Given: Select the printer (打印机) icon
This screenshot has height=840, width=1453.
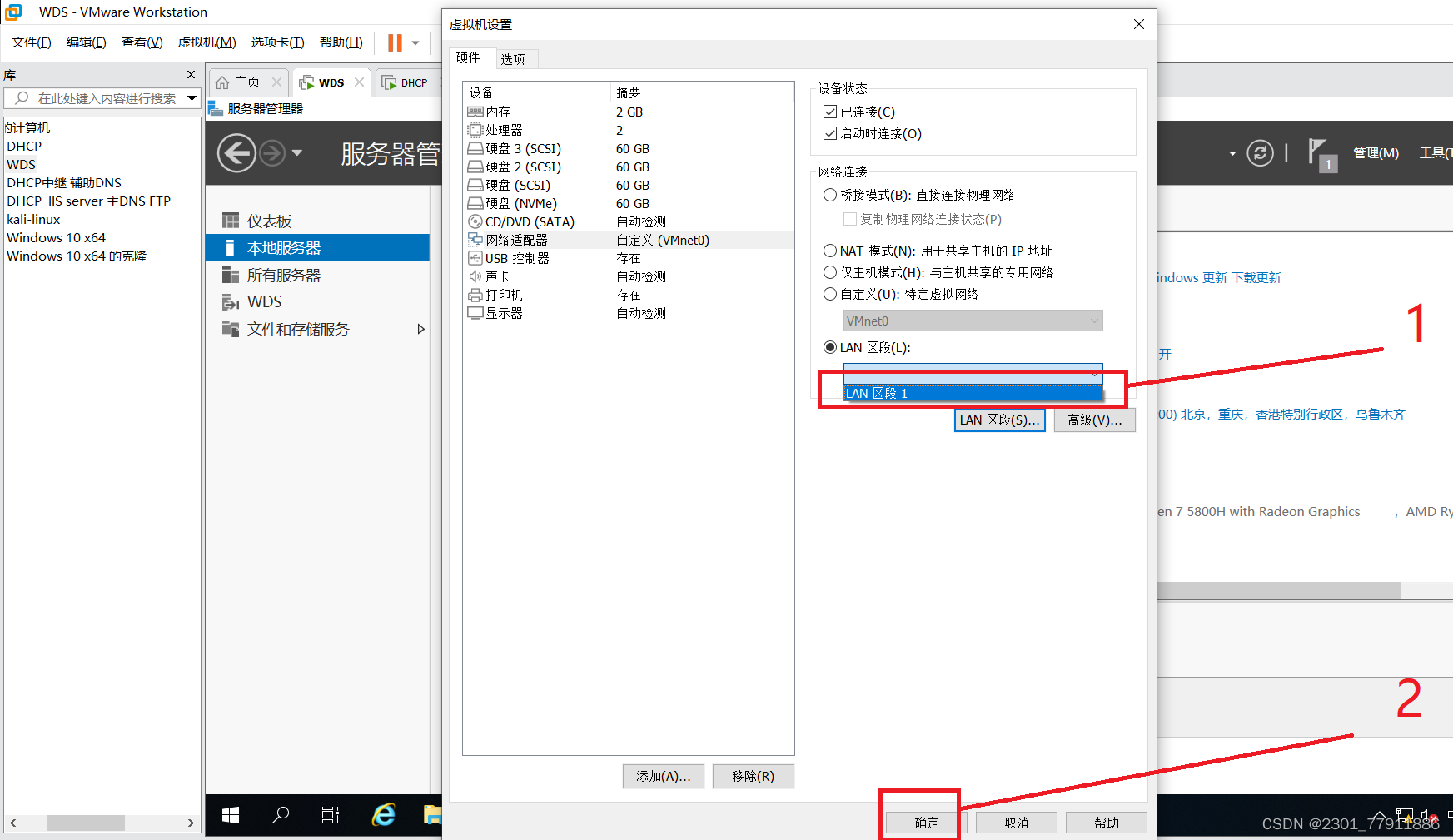Looking at the screenshot, I should [475, 295].
